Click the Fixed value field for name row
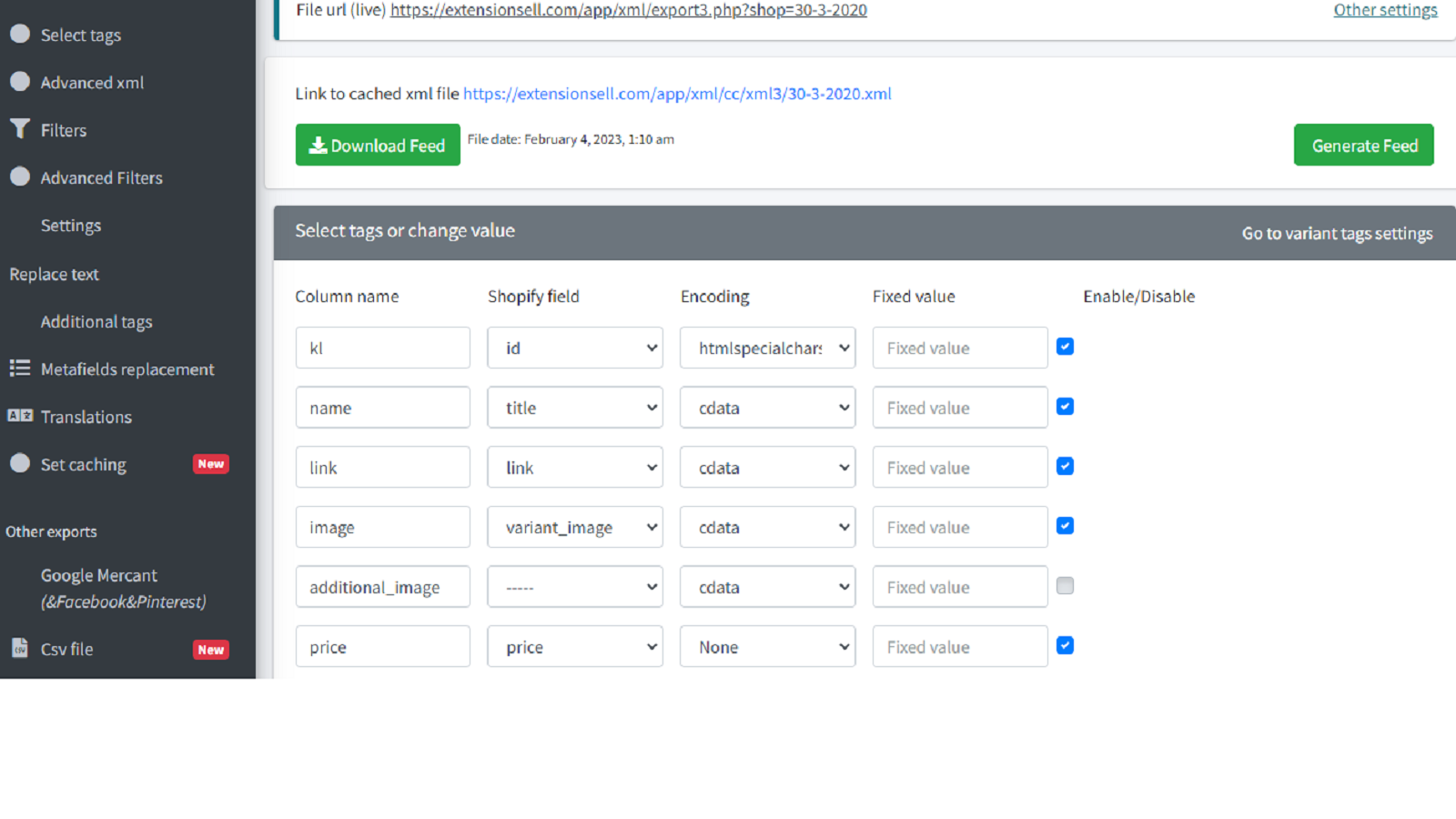 point(959,409)
